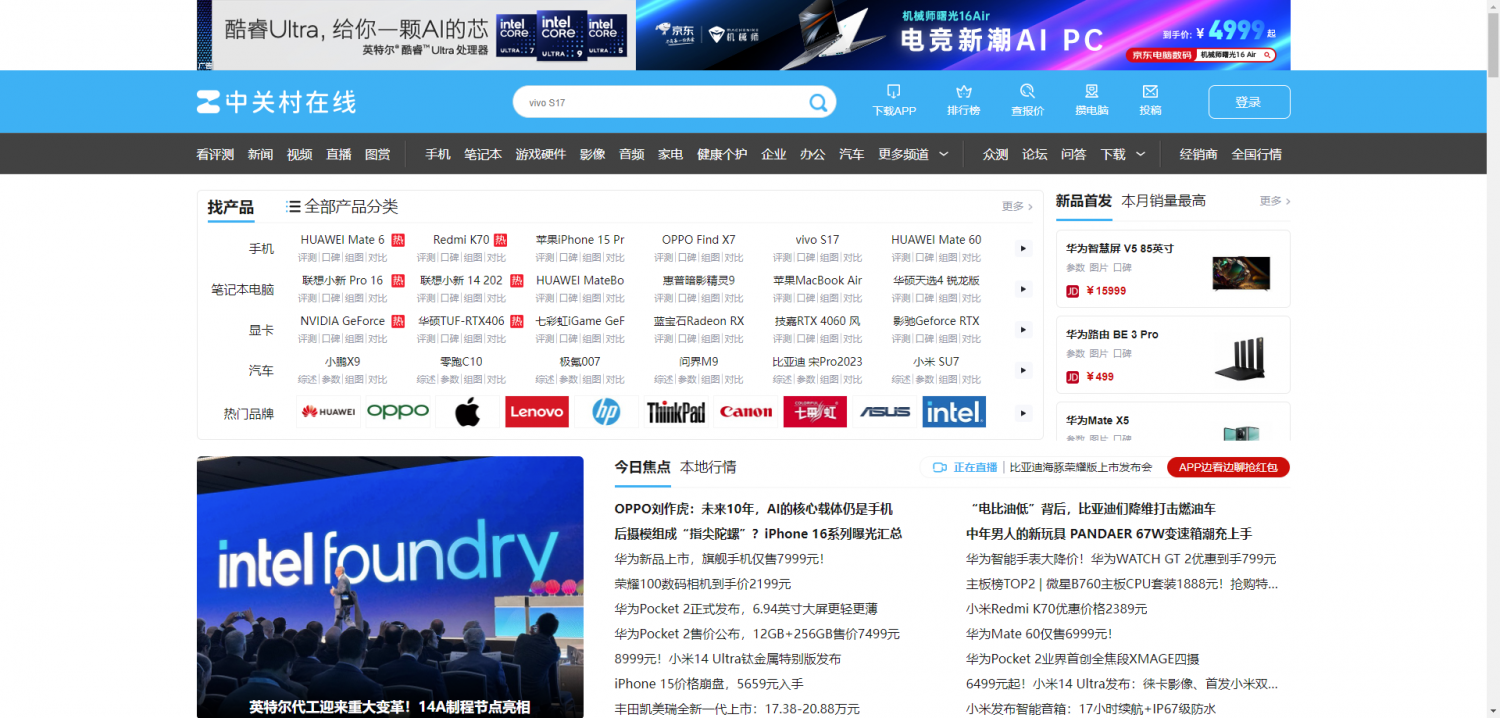The height and width of the screenshot is (718, 1500).
Task: Click the 登录 button
Action: [x=1249, y=102]
